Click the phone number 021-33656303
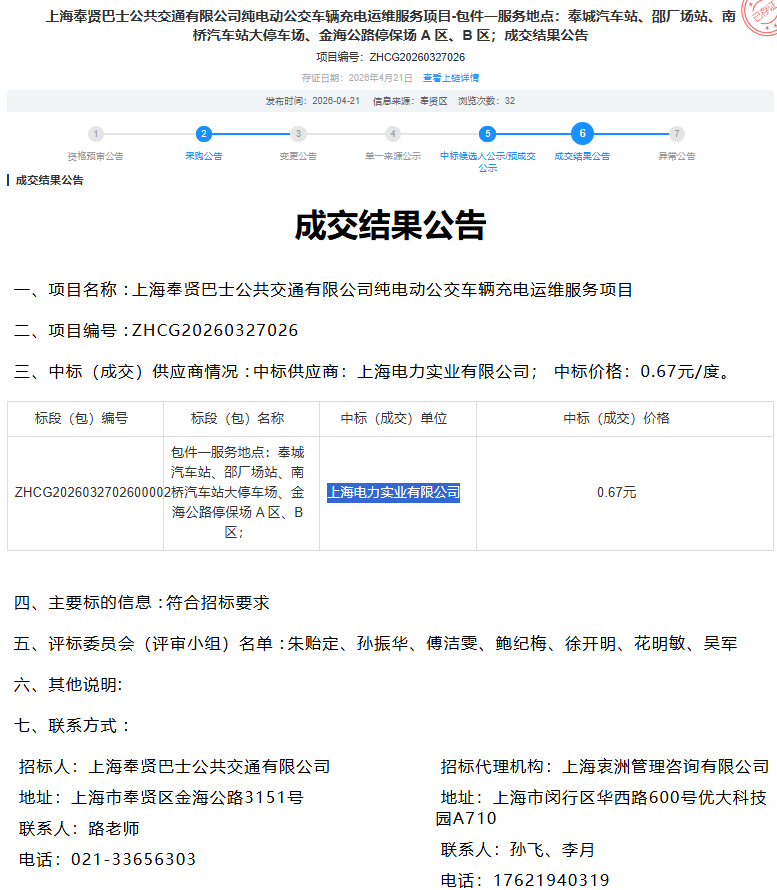Viewport: 777px width, 890px height. click(132, 859)
